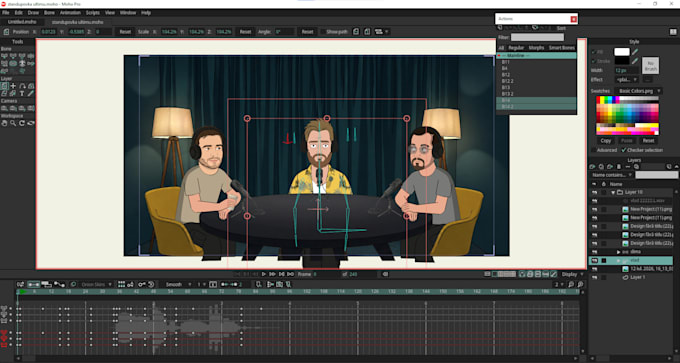Open the Onion Skins dropdown
Viewport: 680px width, 363px height.
(96, 285)
